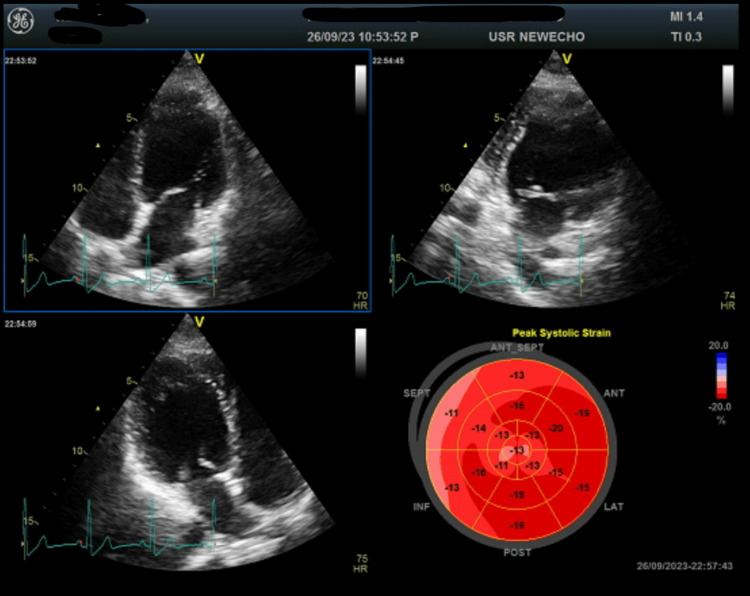Click the grayscale bar in the 22:53:52 view
The image size is (750, 596).
tap(361, 90)
